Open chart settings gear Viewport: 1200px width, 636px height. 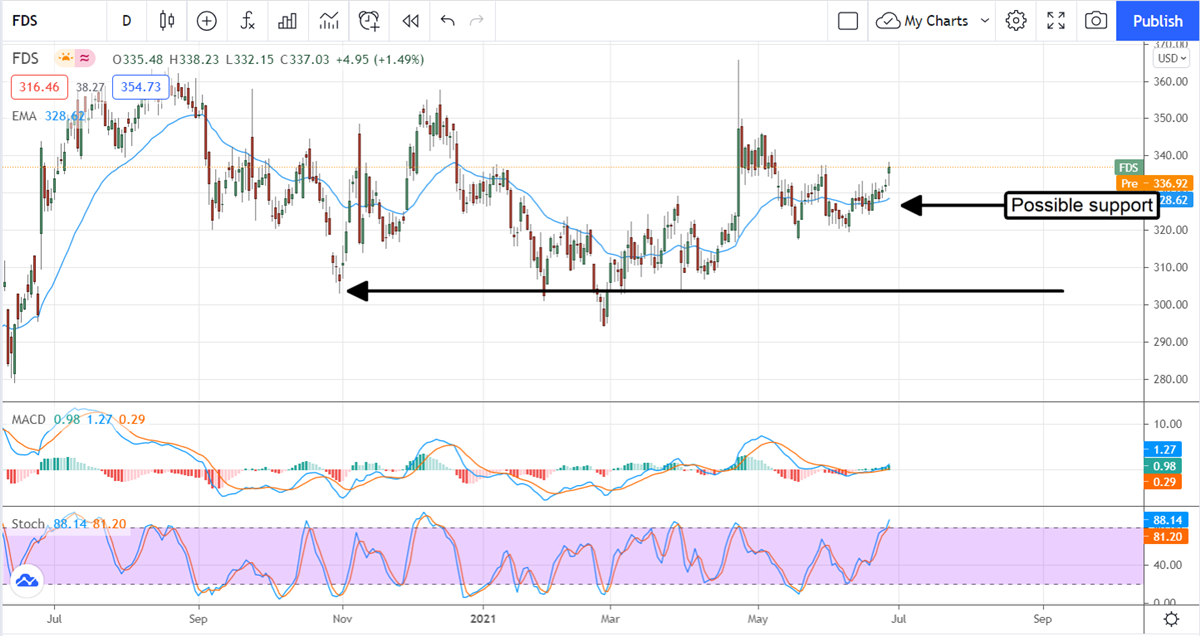coord(1016,20)
